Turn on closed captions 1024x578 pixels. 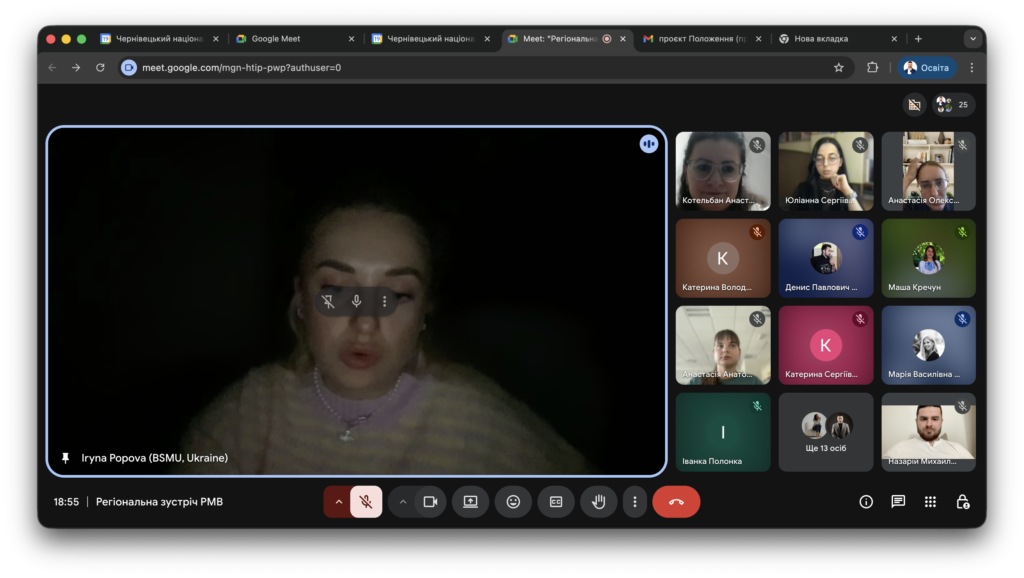point(556,502)
